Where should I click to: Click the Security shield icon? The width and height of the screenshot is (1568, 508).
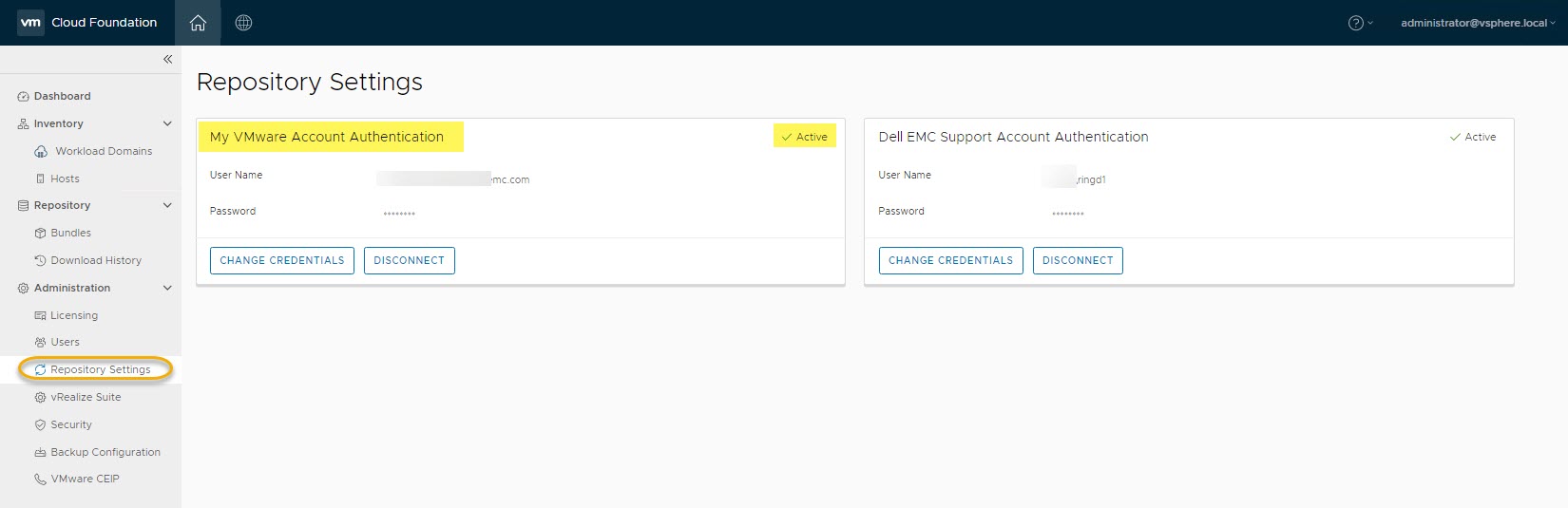(40, 425)
